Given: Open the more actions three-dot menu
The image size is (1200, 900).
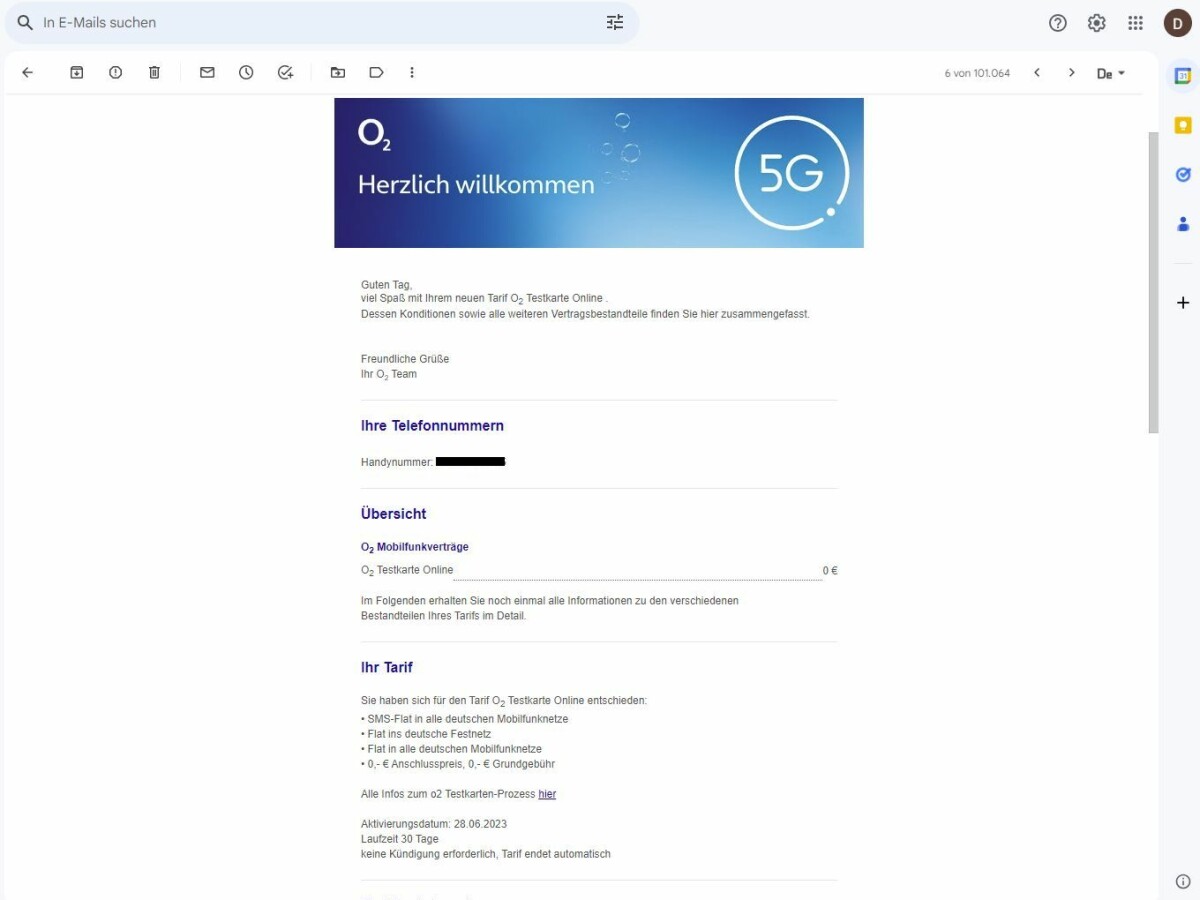Looking at the screenshot, I should point(412,72).
